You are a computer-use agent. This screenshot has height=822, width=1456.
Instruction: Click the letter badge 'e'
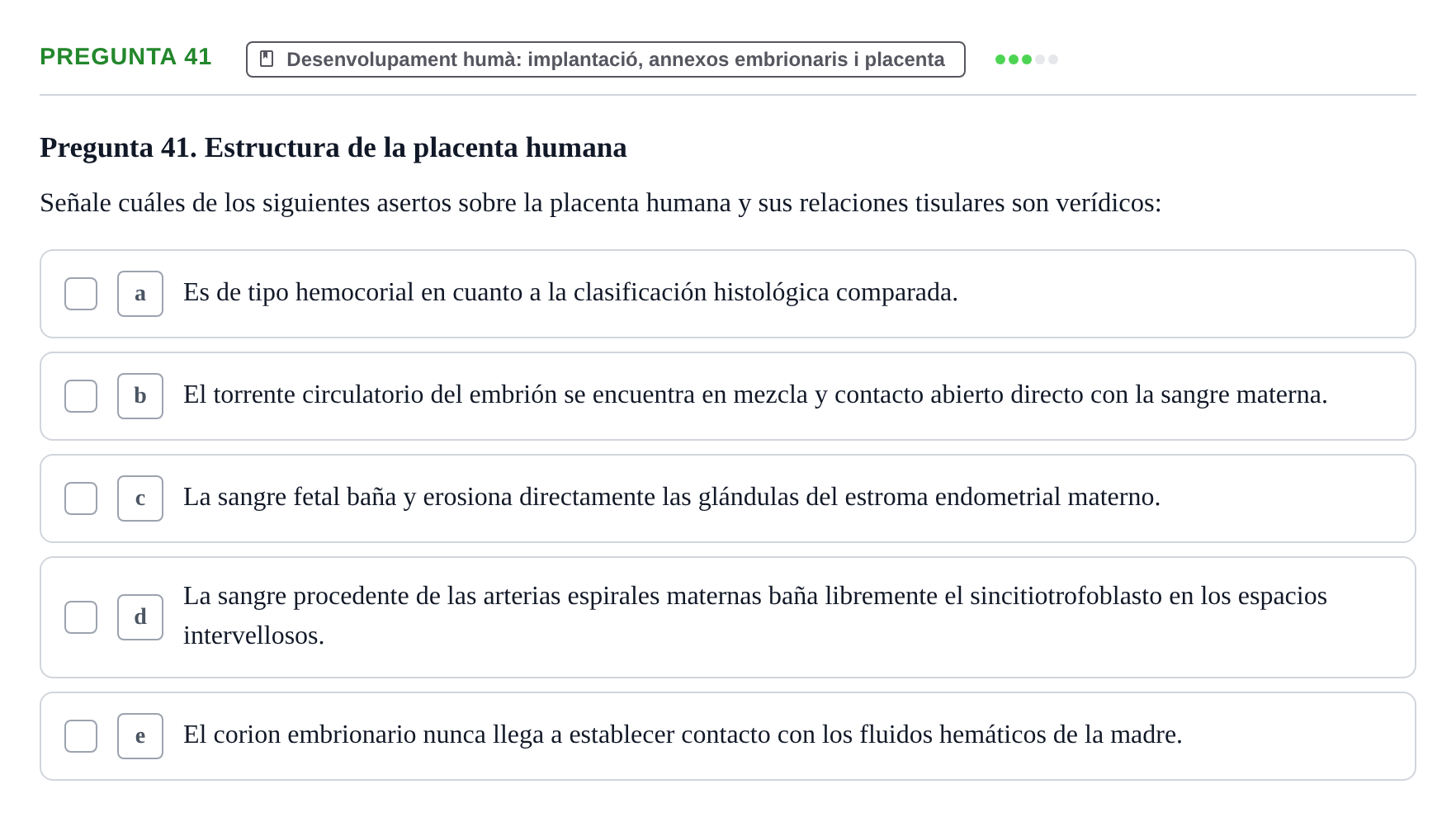click(x=140, y=736)
